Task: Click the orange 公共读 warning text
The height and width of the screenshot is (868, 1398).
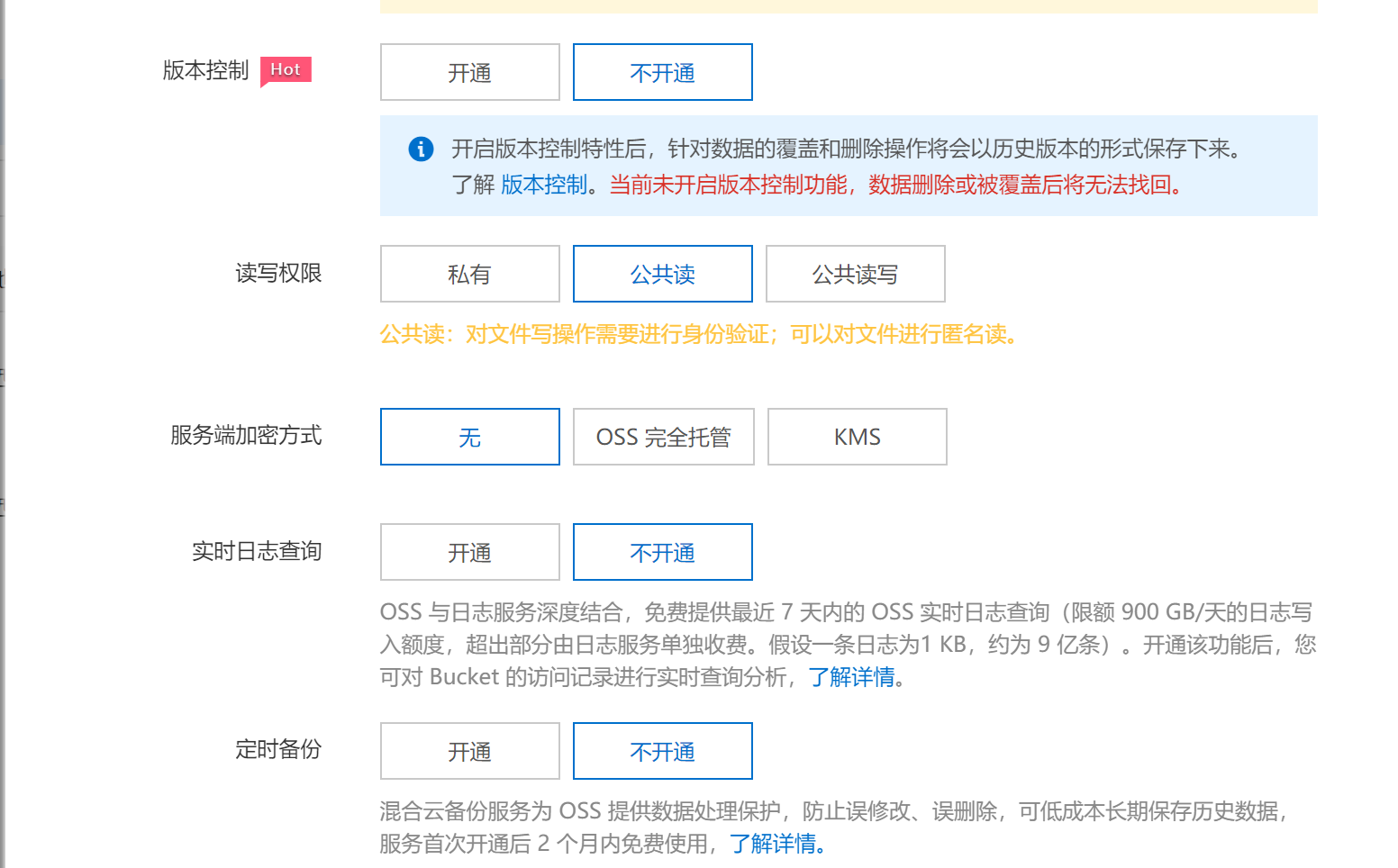Action: coord(700,334)
